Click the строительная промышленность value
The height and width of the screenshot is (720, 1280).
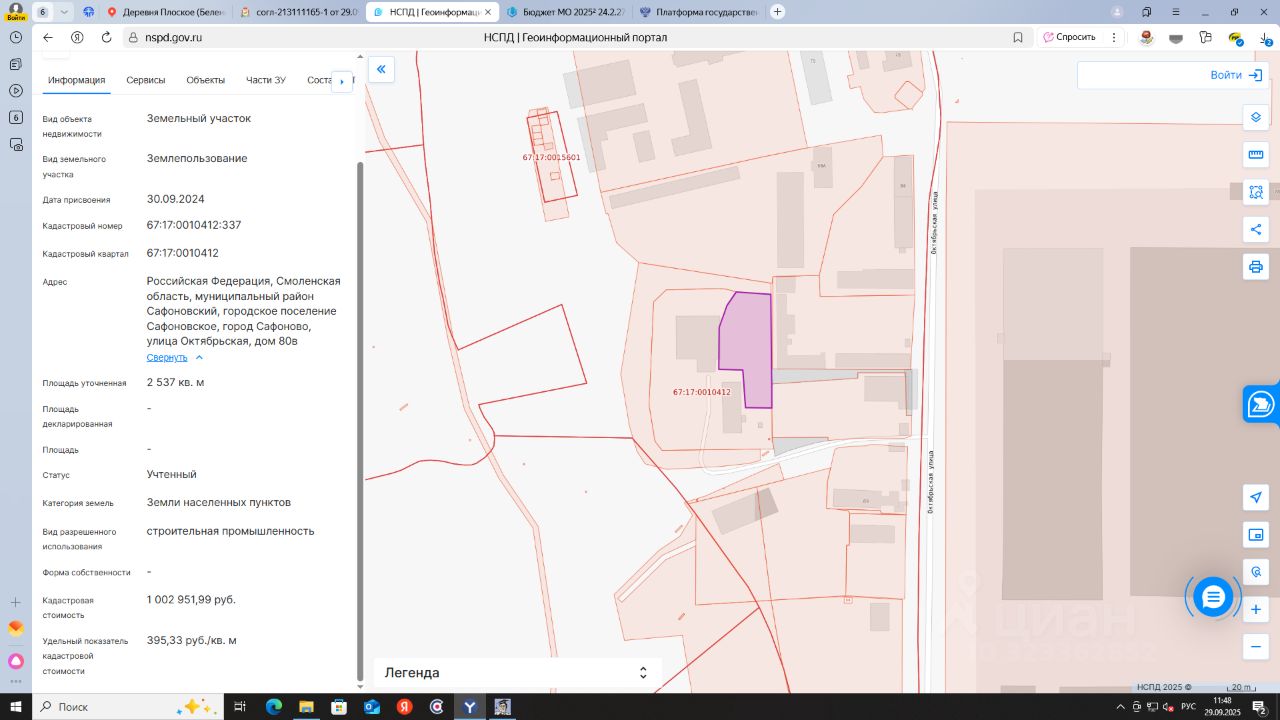tap(230, 531)
